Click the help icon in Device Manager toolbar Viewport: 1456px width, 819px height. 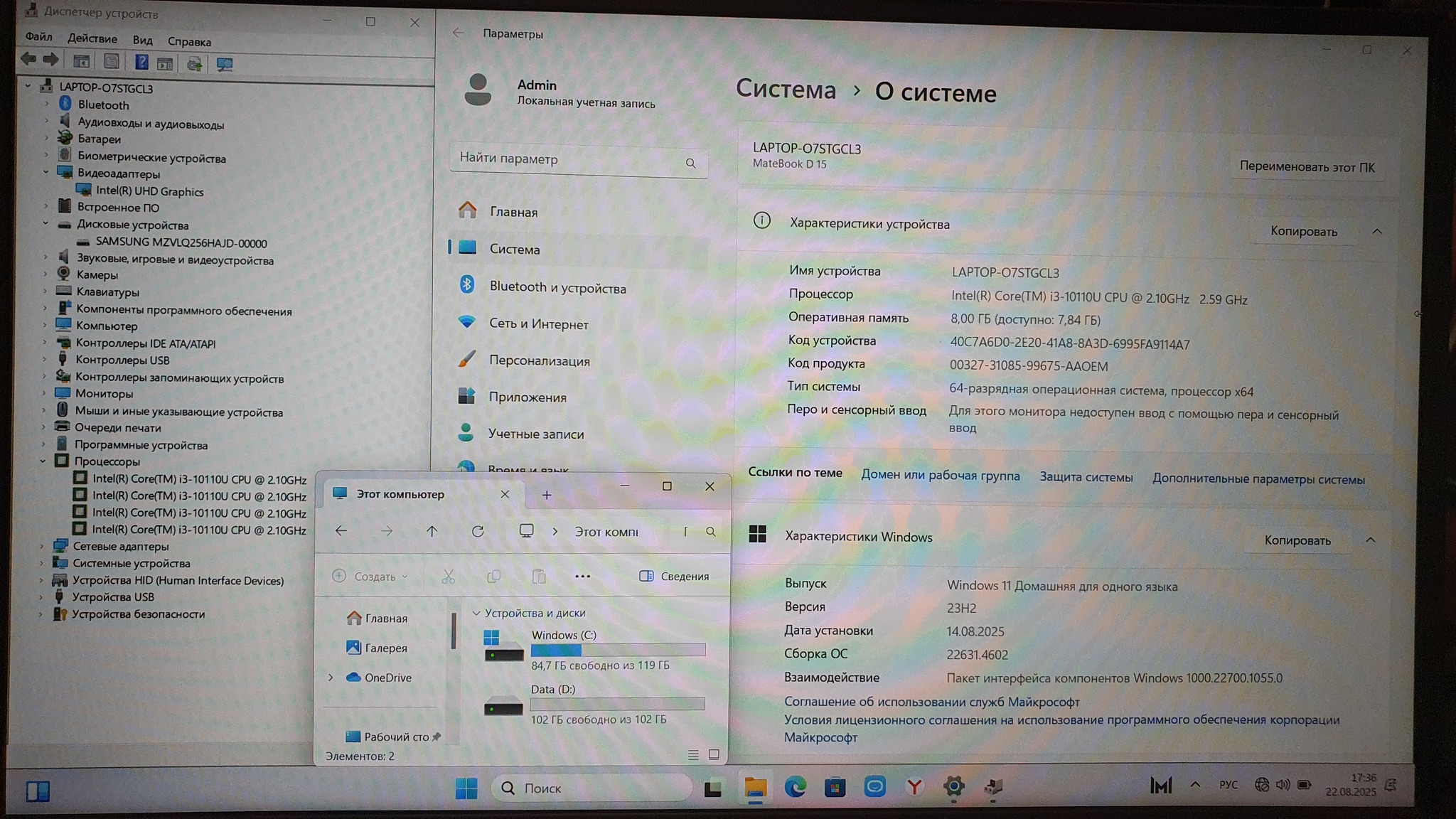coord(141,63)
